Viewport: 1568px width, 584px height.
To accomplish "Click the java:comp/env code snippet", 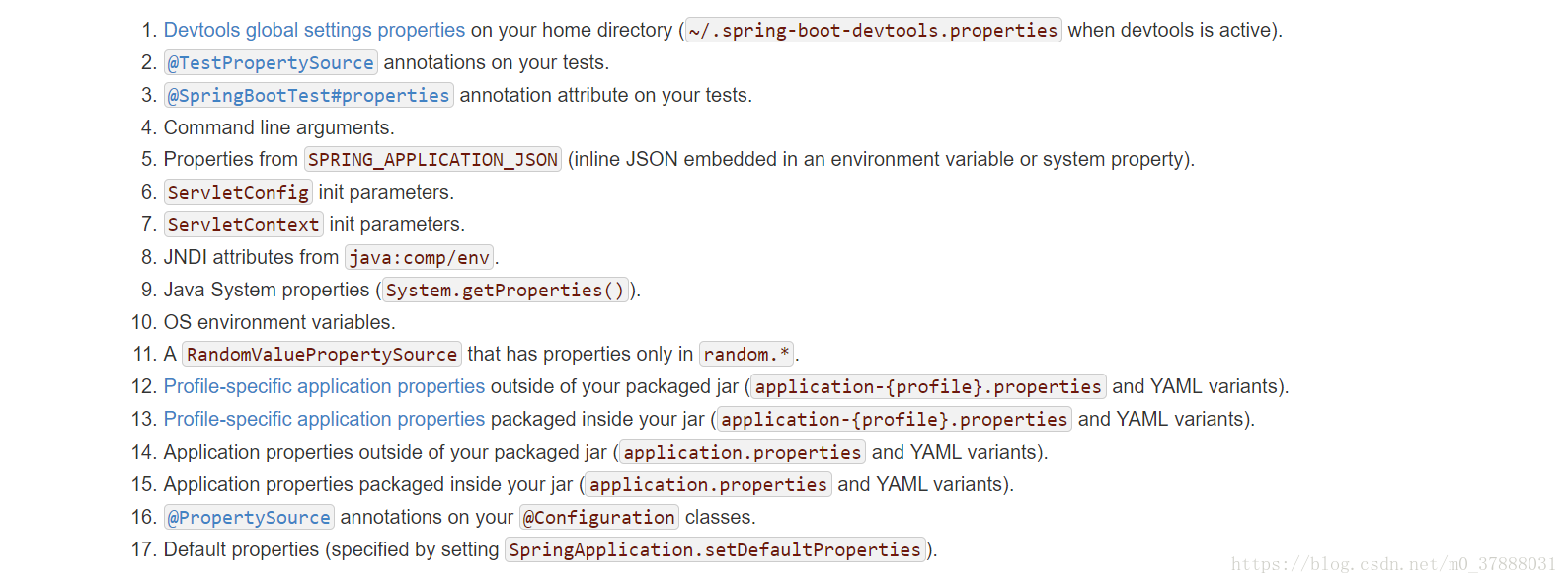I will [x=419, y=258].
